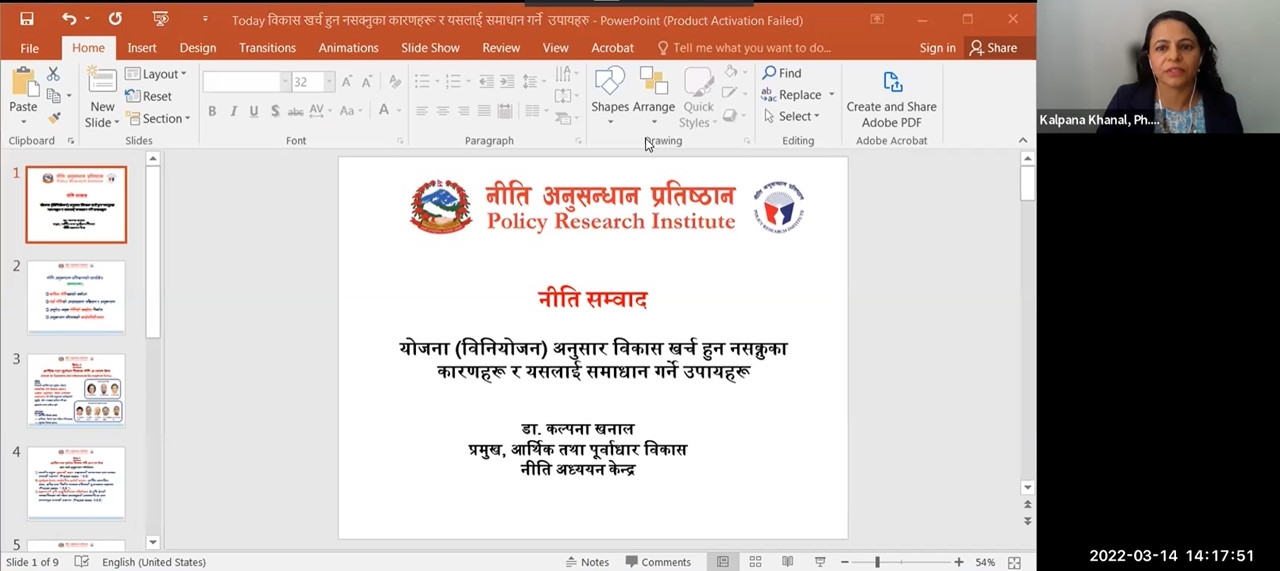Open the font name combo box
The image size is (1280, 571).
click(x=245, y=82)
